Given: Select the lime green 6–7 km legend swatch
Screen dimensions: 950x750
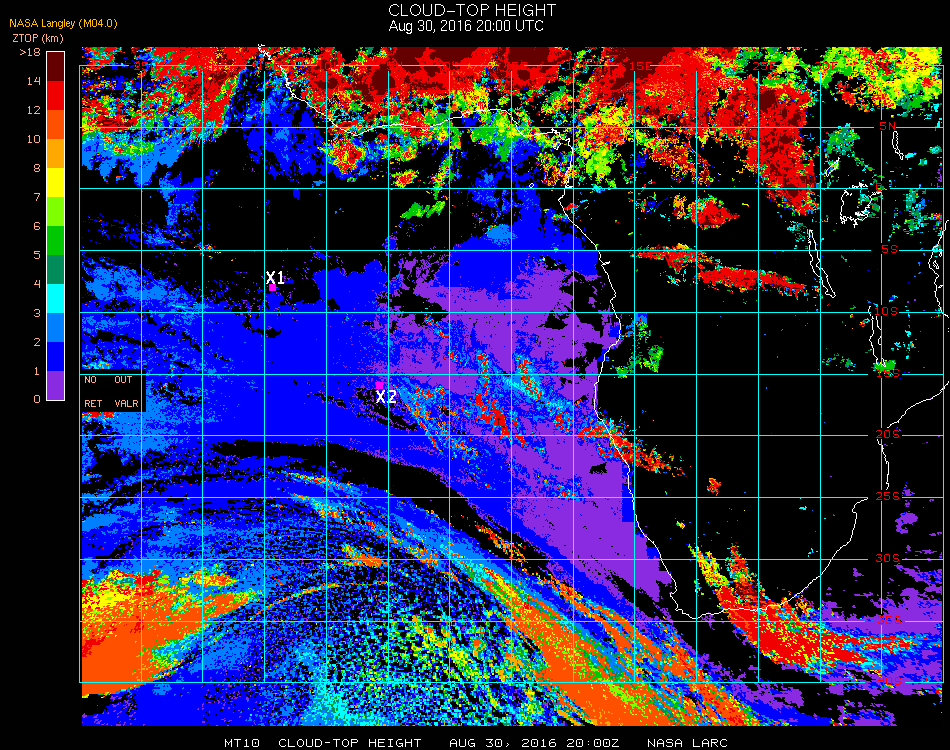Looking at the screenshot, I should (56, 211).
